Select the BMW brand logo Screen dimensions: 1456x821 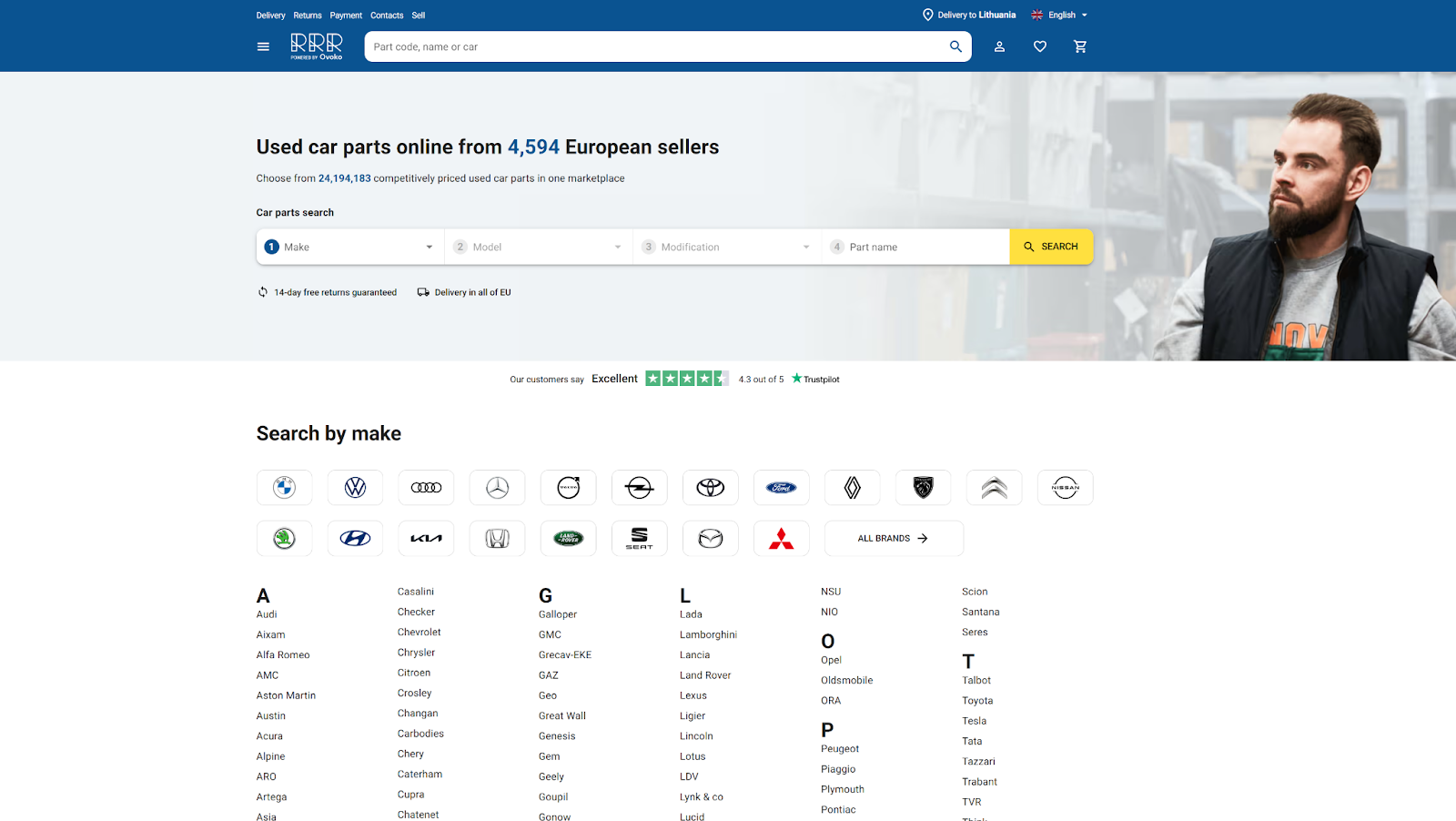coord(285,488)
